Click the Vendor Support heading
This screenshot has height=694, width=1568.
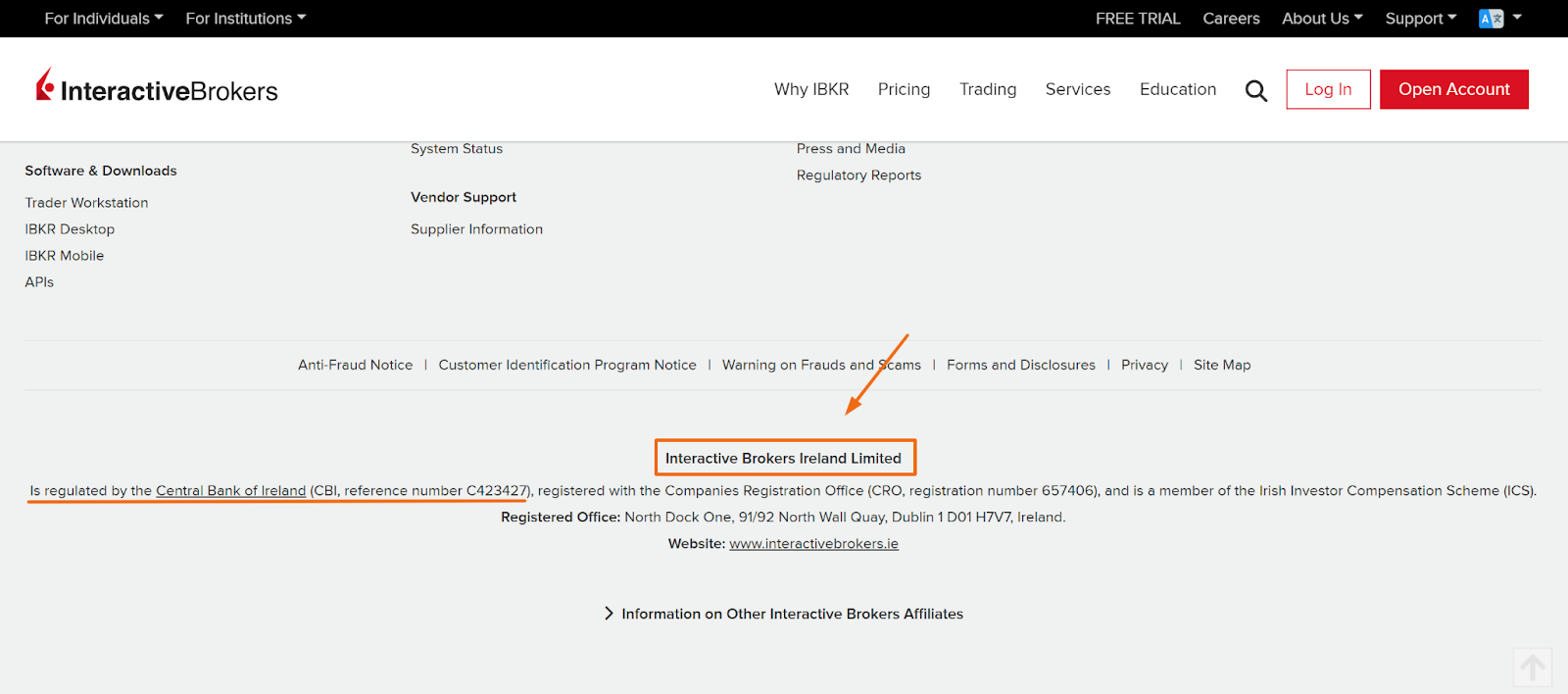pyautogui.click(x=464, y=197)
